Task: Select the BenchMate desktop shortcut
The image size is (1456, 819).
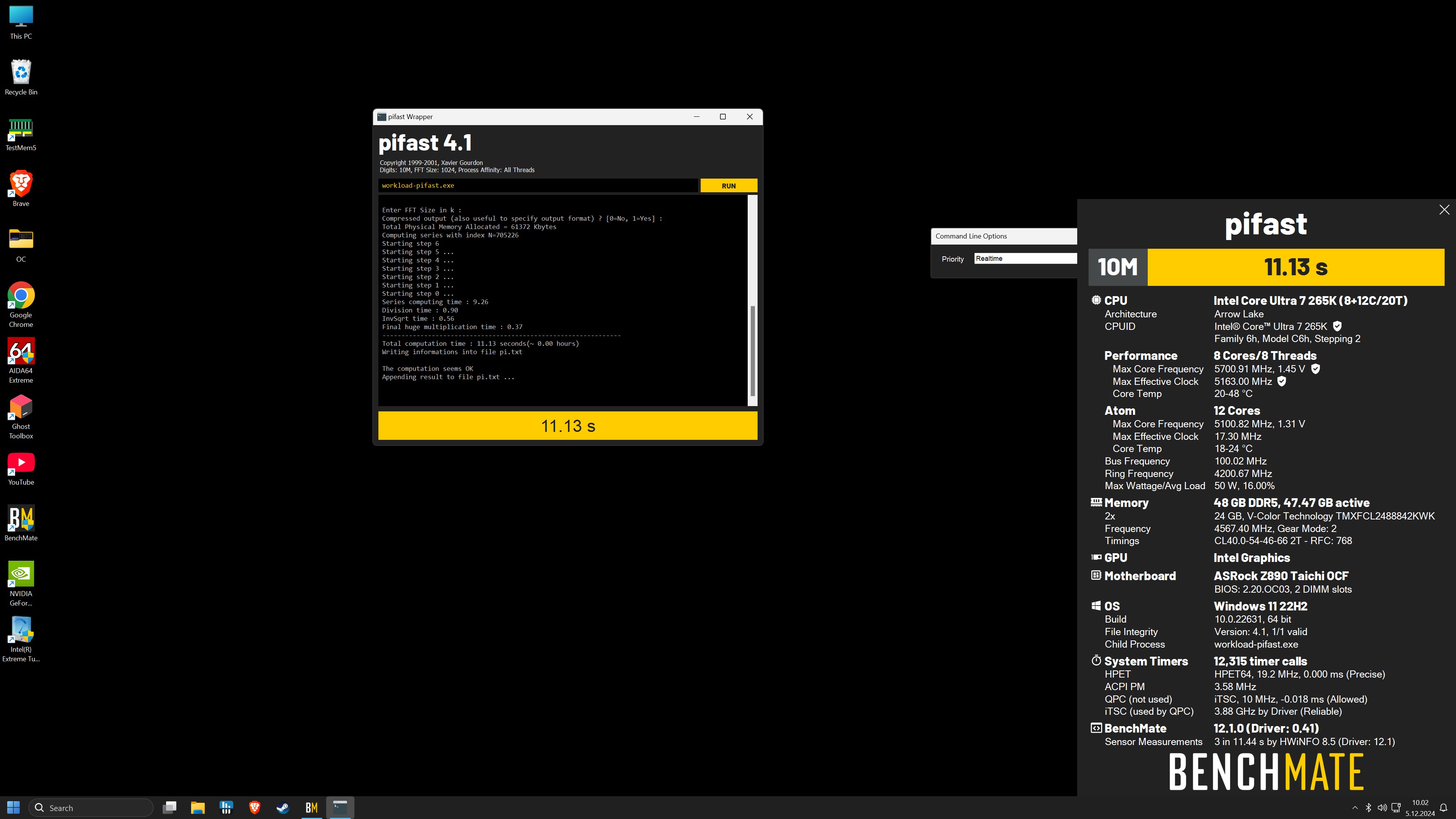Action: (x=21, y=523)
